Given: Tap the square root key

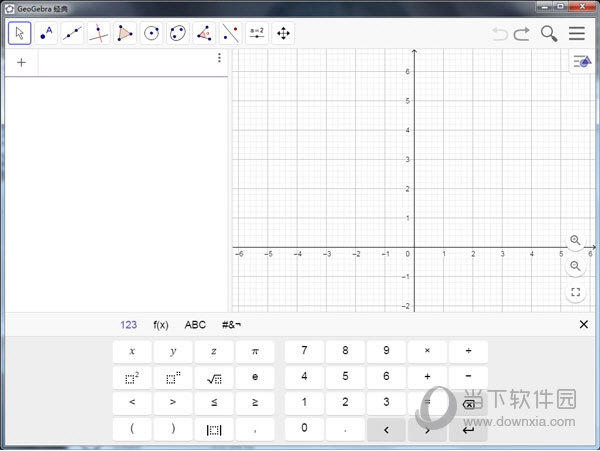Looking at the screenshot, I should coord(214,377).
